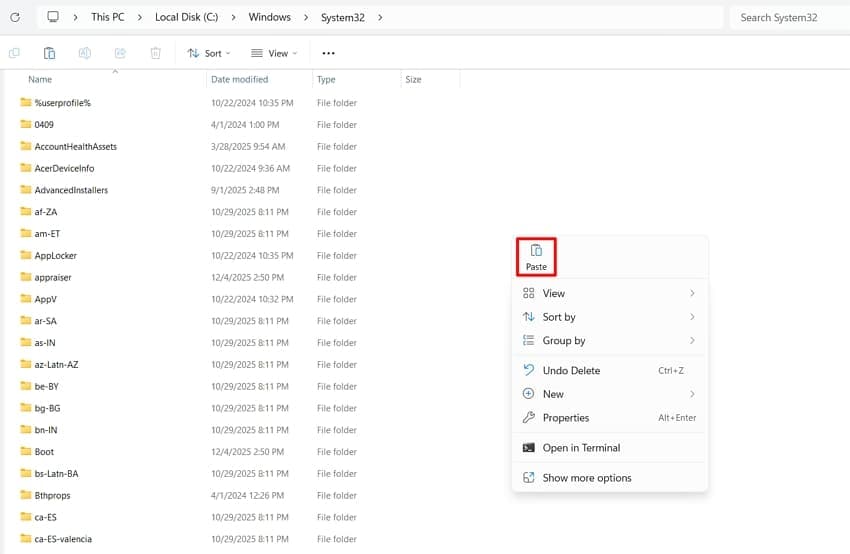Select the Bthprops folder icon

tap(25, 495)
